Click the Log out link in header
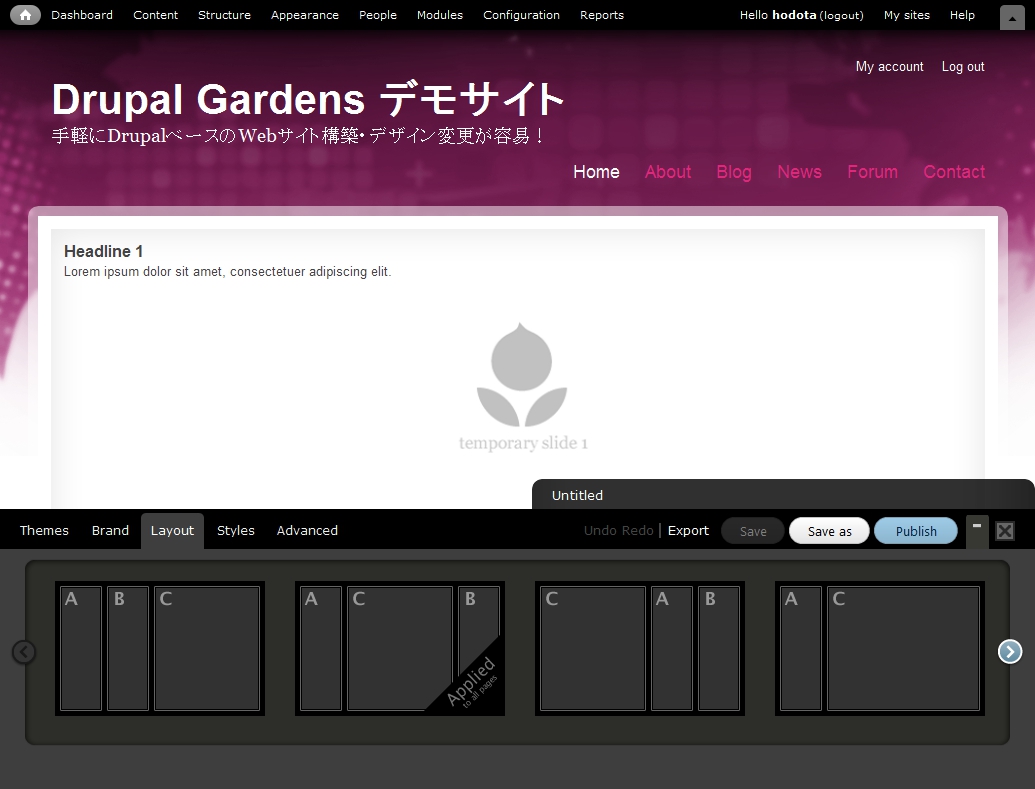 [x=962, y=67]
